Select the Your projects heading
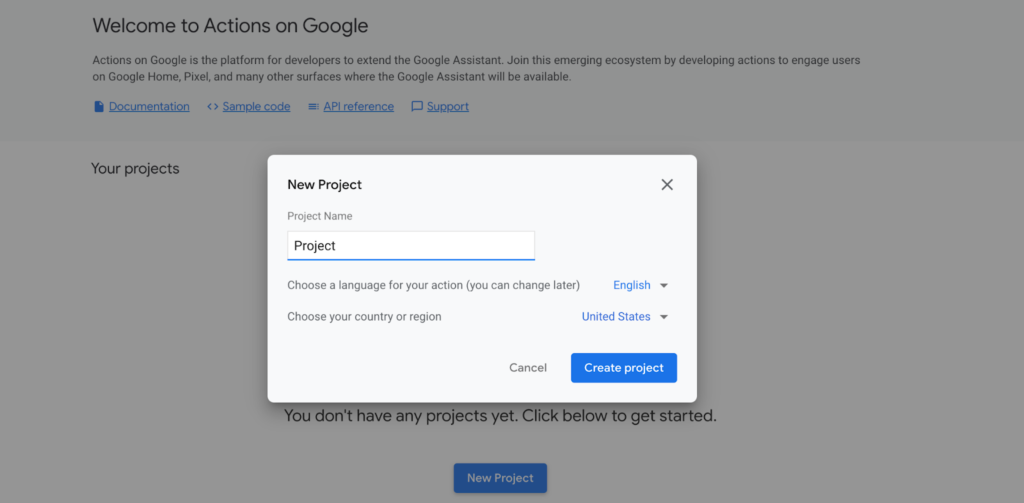The height and width of the screenshot is (503, 1024). pyautogui.click(x=135, y=169)
